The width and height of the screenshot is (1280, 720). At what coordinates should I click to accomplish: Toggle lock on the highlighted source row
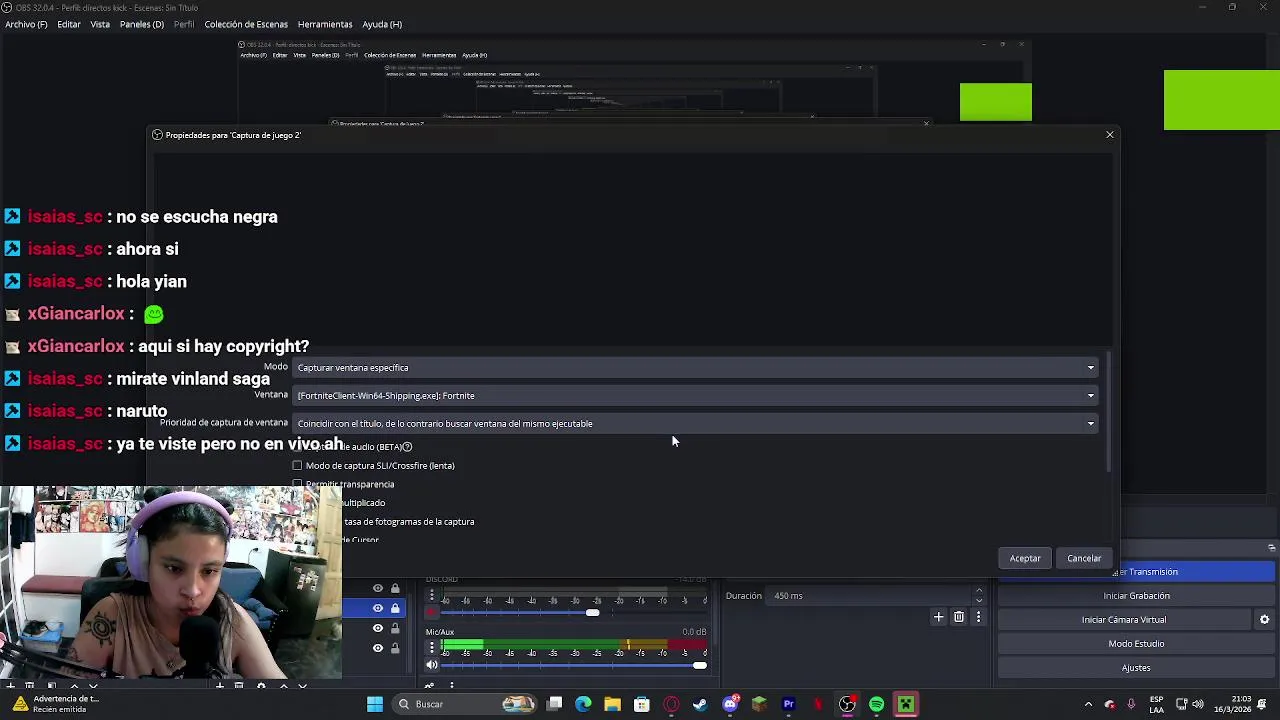coord(395,608)
